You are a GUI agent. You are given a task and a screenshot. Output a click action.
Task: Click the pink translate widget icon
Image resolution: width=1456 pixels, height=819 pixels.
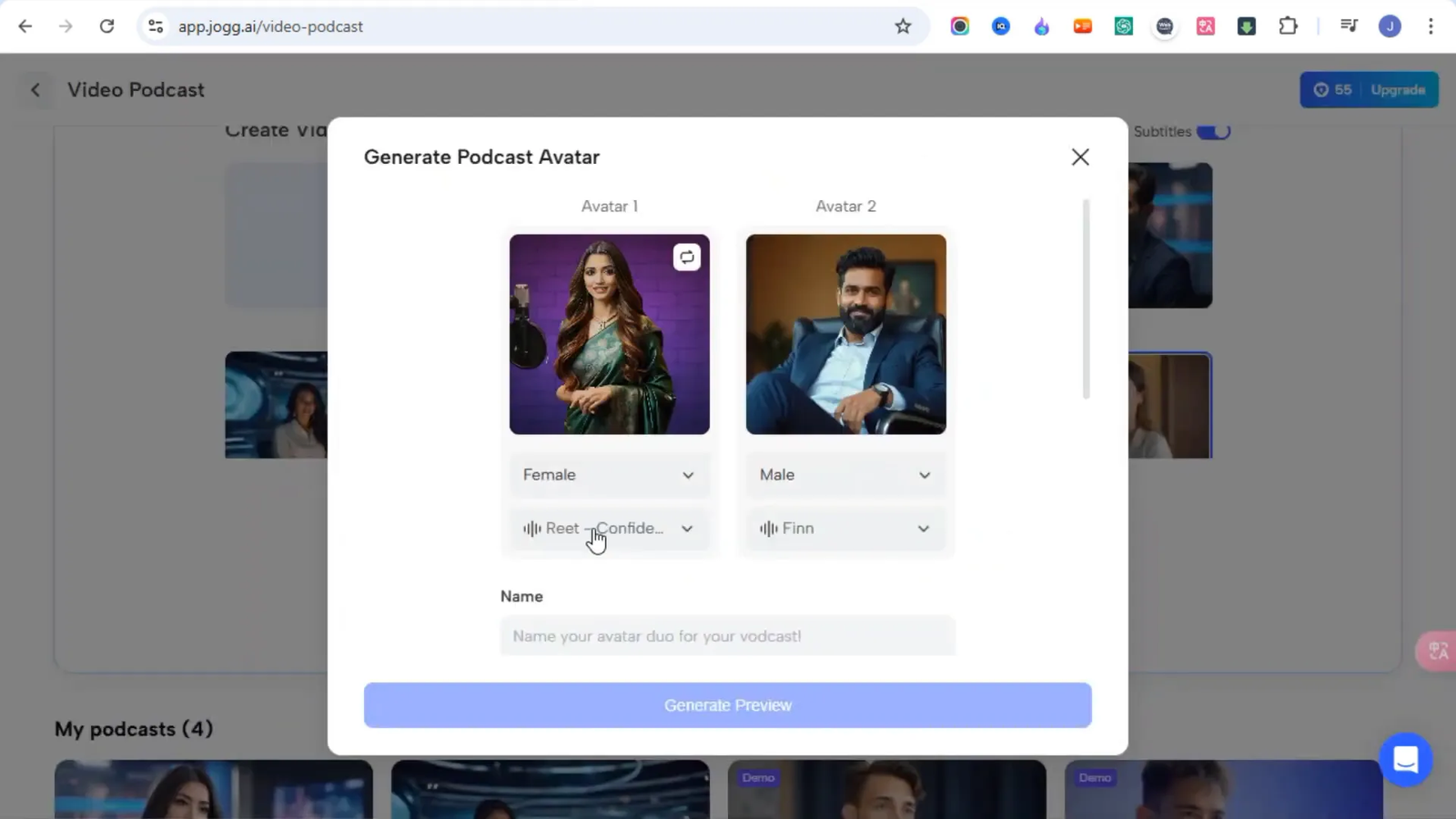pos(1438,652)
